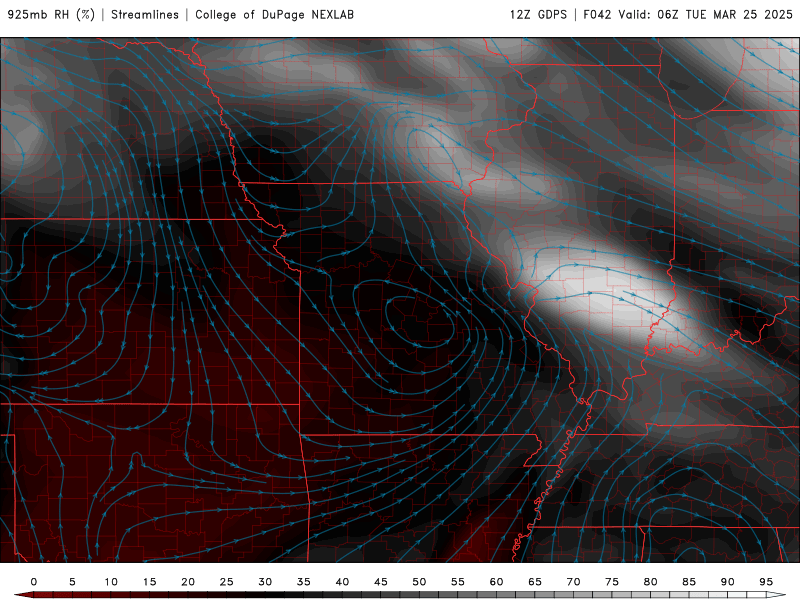This screenshot has width=800, height=600.
Task: Select the "70" colorbar label
Action: click(x=573, y=582)
